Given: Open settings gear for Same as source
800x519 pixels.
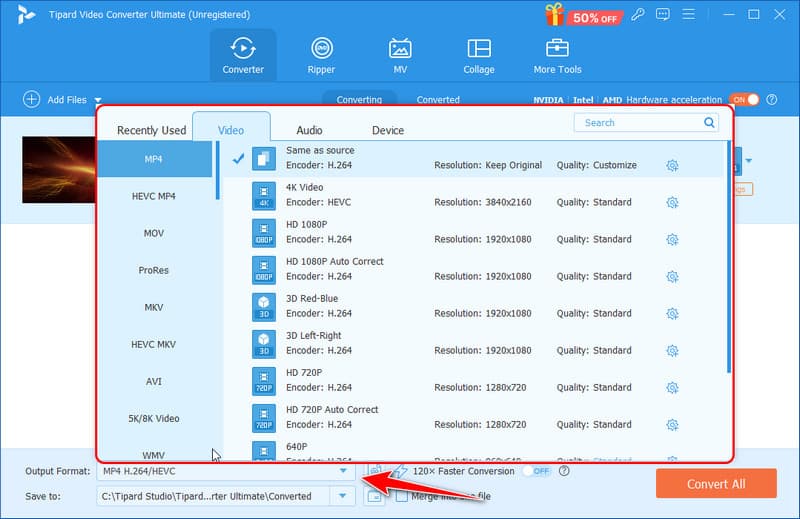Looking at the screenshot, I should click(672, 165).
